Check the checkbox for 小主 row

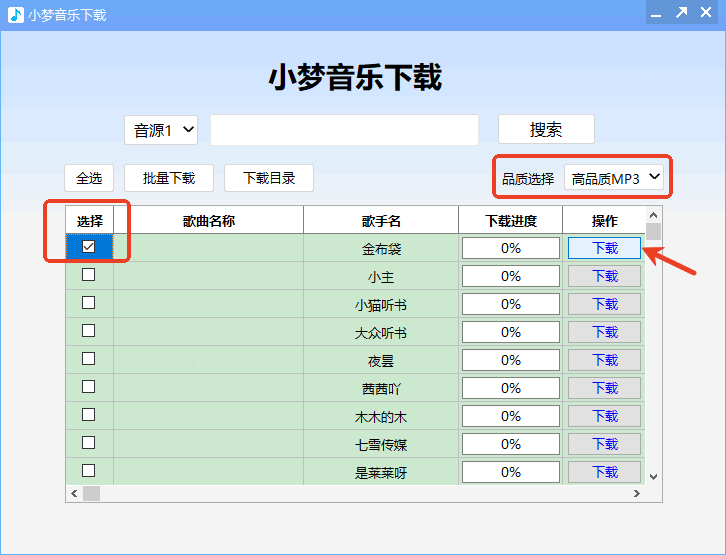point(88,274)
